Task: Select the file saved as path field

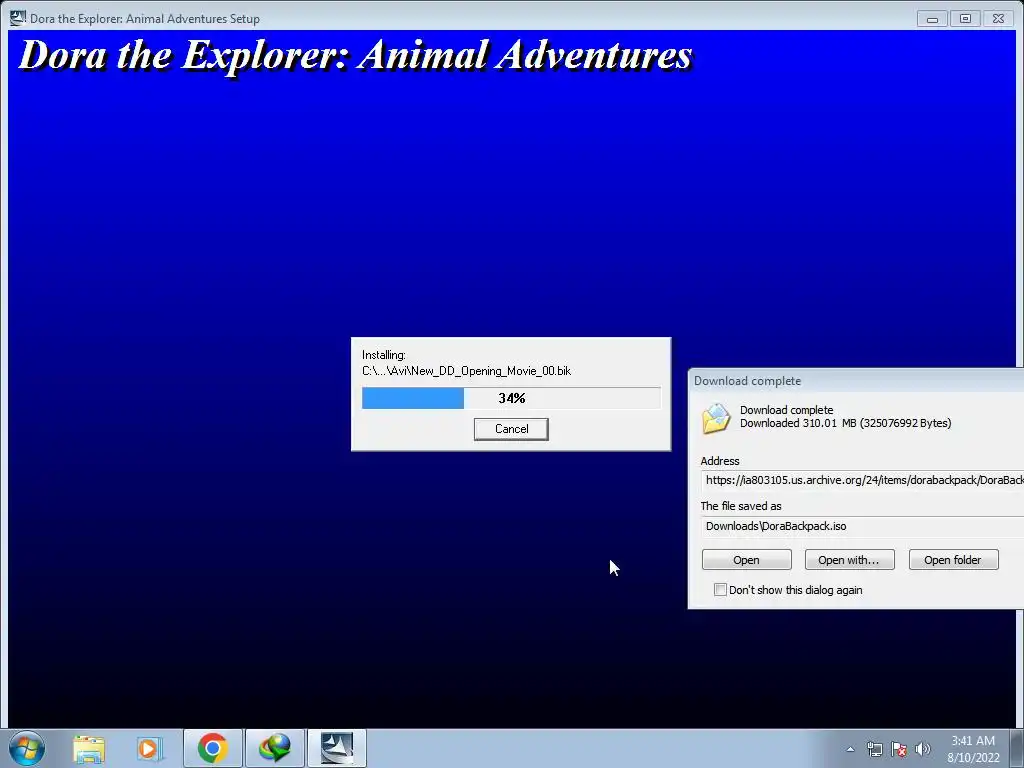Action: [862, 526]
